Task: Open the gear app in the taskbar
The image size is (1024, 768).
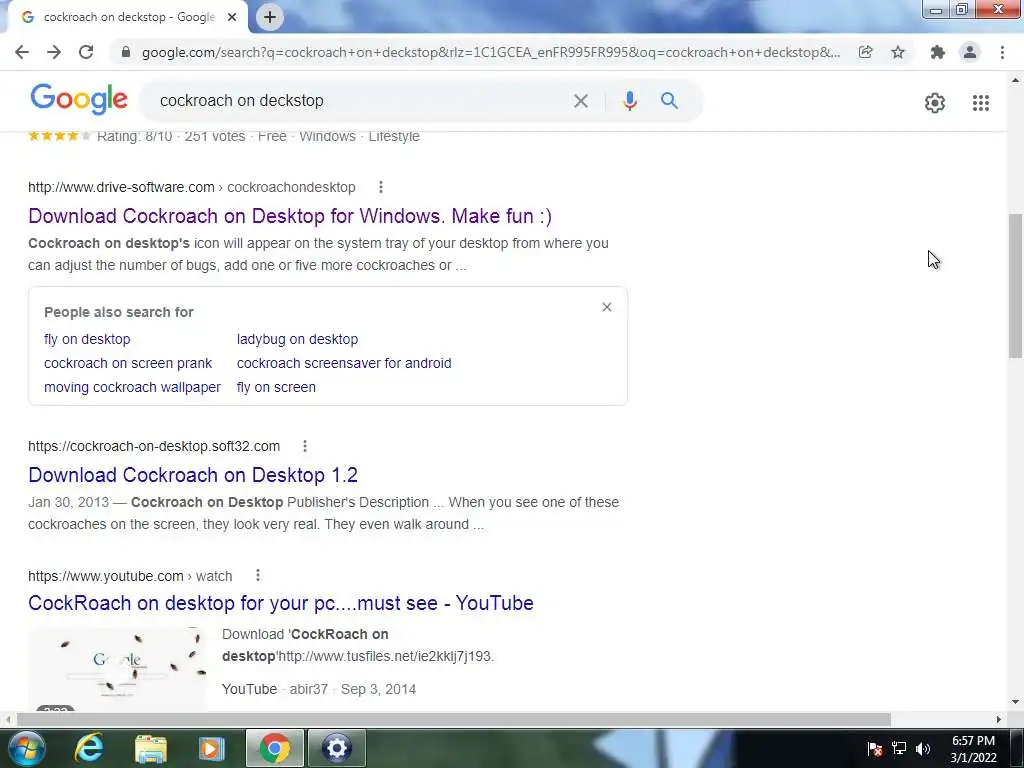Action: [337, 748]
